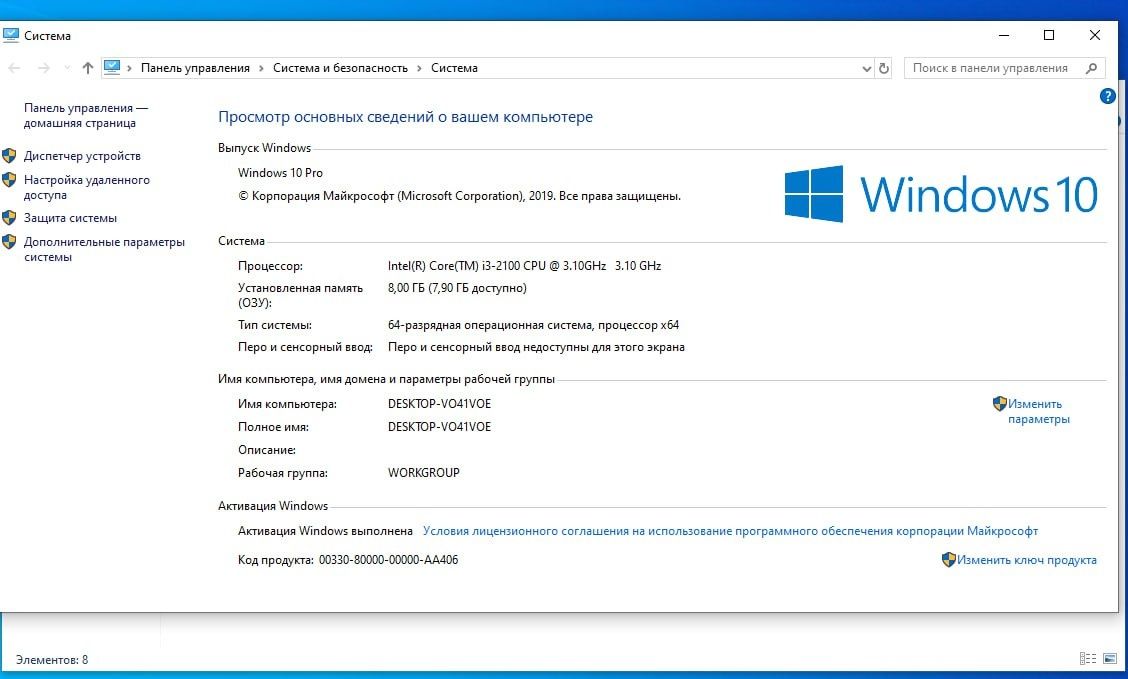Open 'Панель управления — домашняя страница' link
This screenshot has width=1128, height=679.
[x=86, y=115]
